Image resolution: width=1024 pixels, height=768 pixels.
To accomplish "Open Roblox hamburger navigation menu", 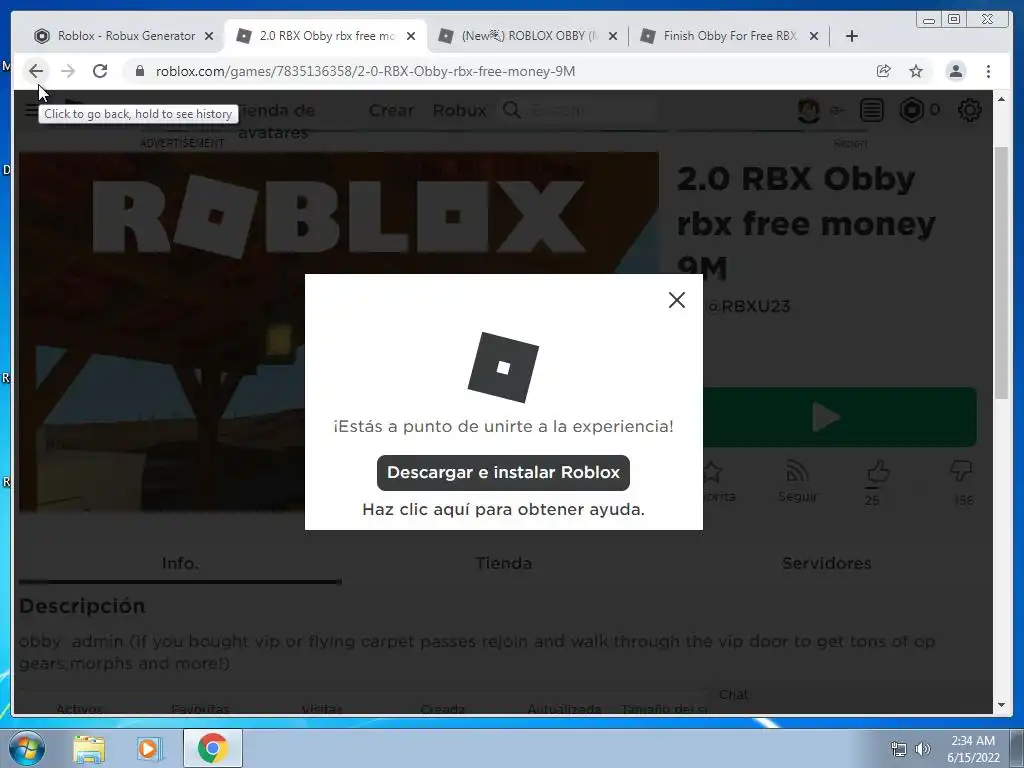I will (x=30, y=110).
